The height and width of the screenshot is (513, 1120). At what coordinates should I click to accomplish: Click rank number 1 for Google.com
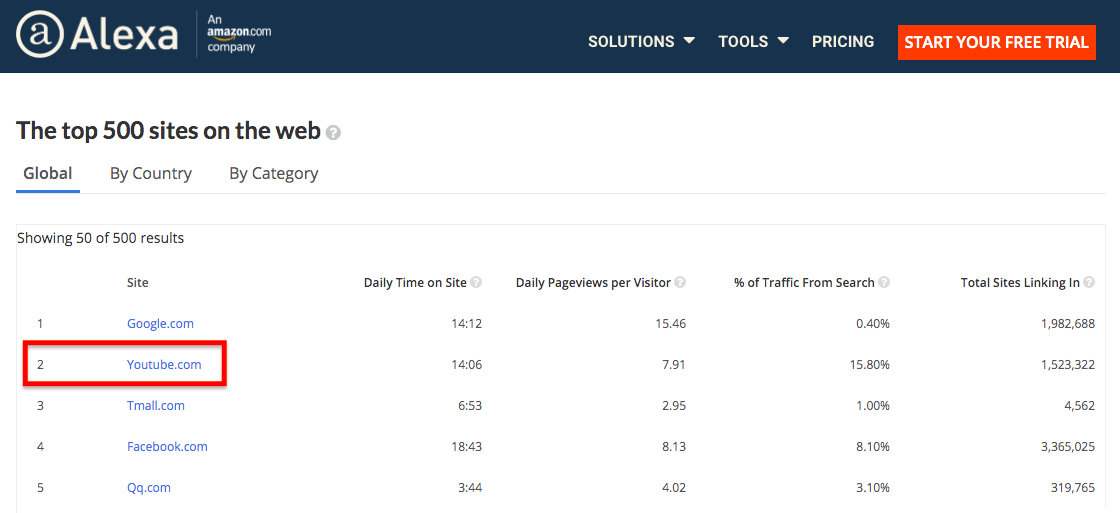pyautogui.click(x=40, y=324)
